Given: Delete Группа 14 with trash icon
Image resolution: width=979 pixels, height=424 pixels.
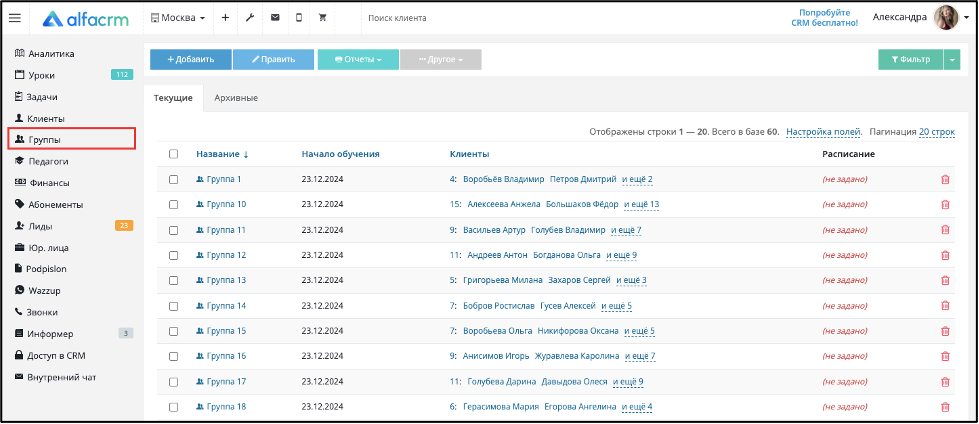Looking at the screenshot, I should coord(945,306).
